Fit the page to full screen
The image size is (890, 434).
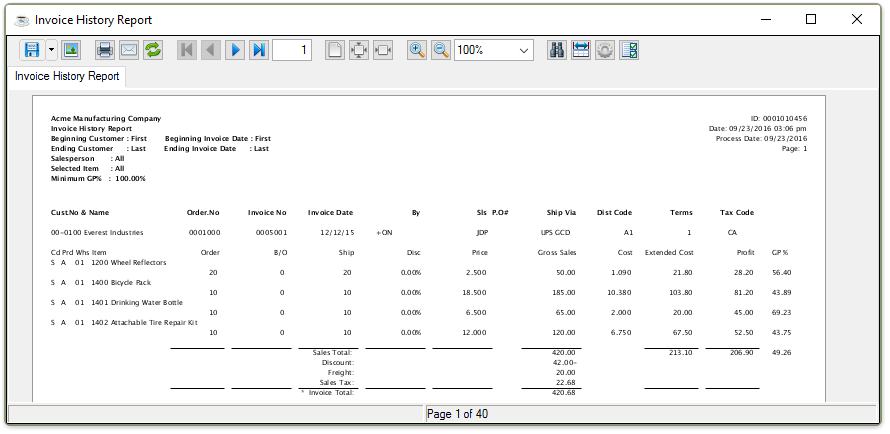[x=359, y=50]
